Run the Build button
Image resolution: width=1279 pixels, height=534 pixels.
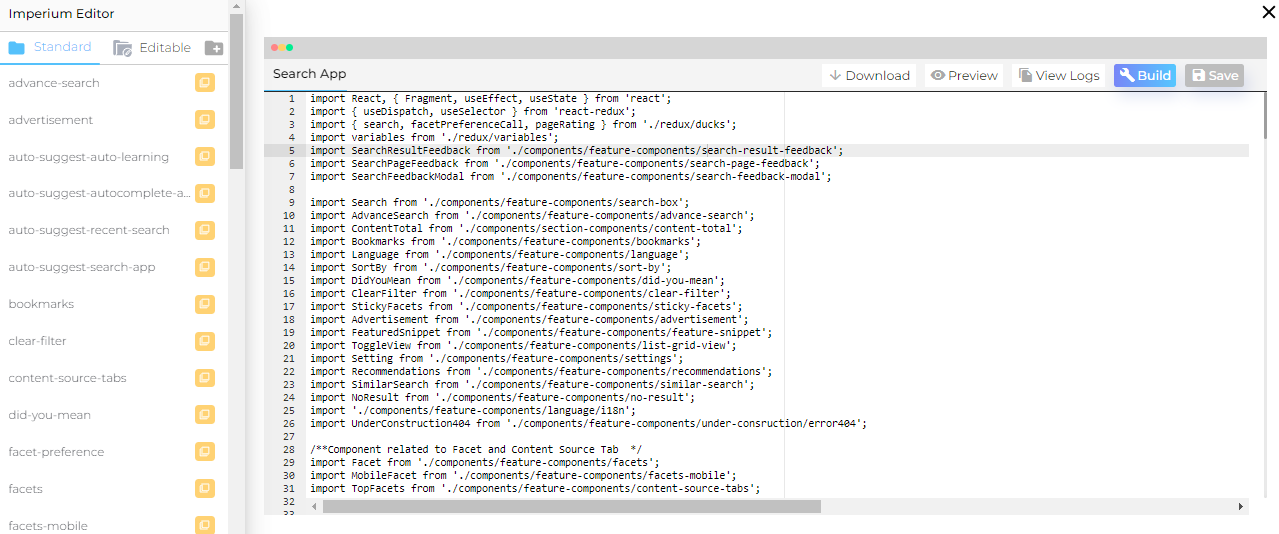click(1144, 75)
